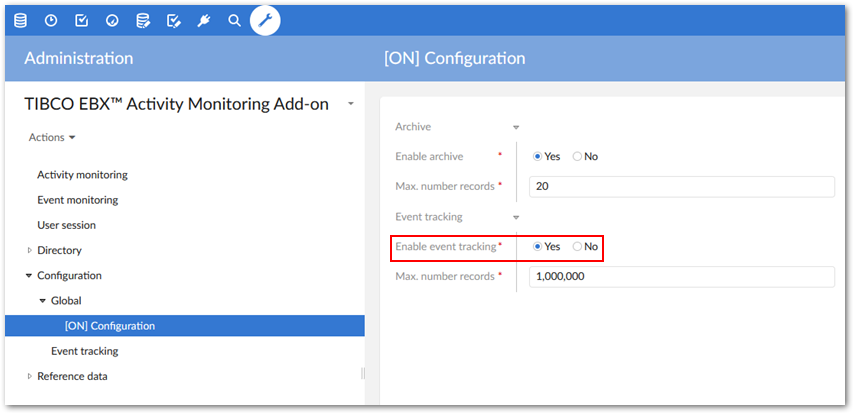Select Yes for Enable archive
This screenshot has width=854, height=414.
tap(538, 157)
